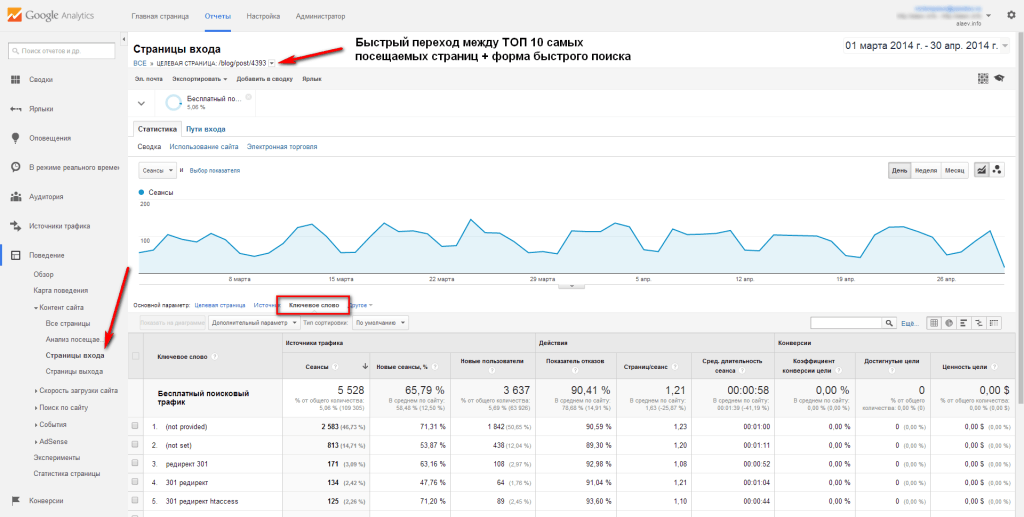
Task: Check the box for (not provided) row
Action: pos(135,426)
